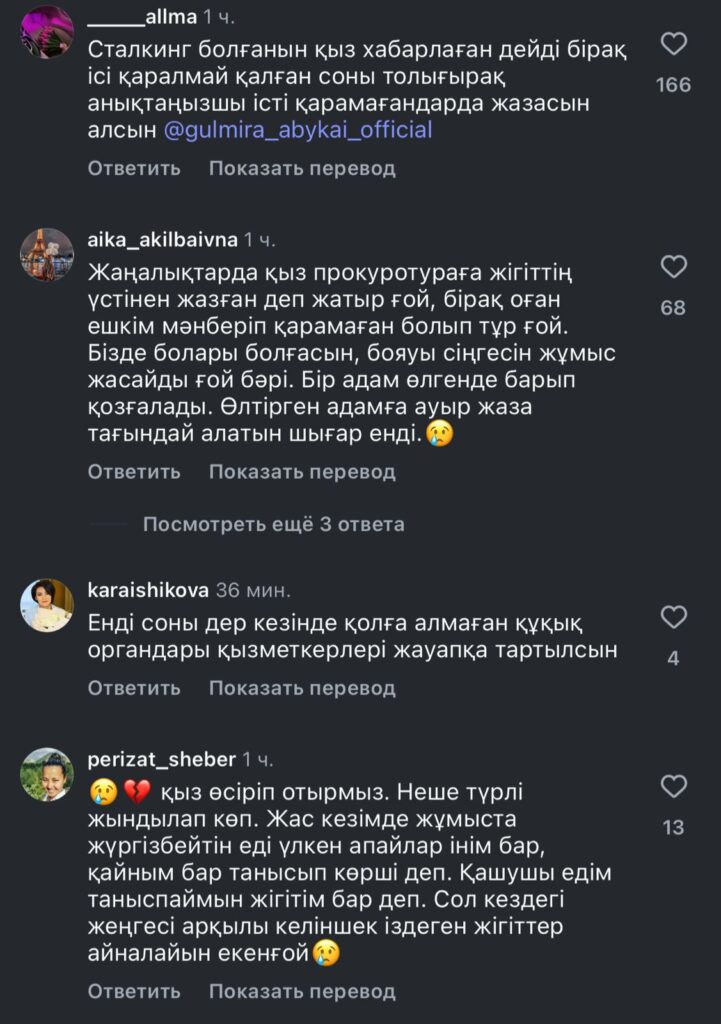Like aika_akilbaivna's comment with heart icon
This screenshot has height=1024, width=721.
tap(675, 267)
